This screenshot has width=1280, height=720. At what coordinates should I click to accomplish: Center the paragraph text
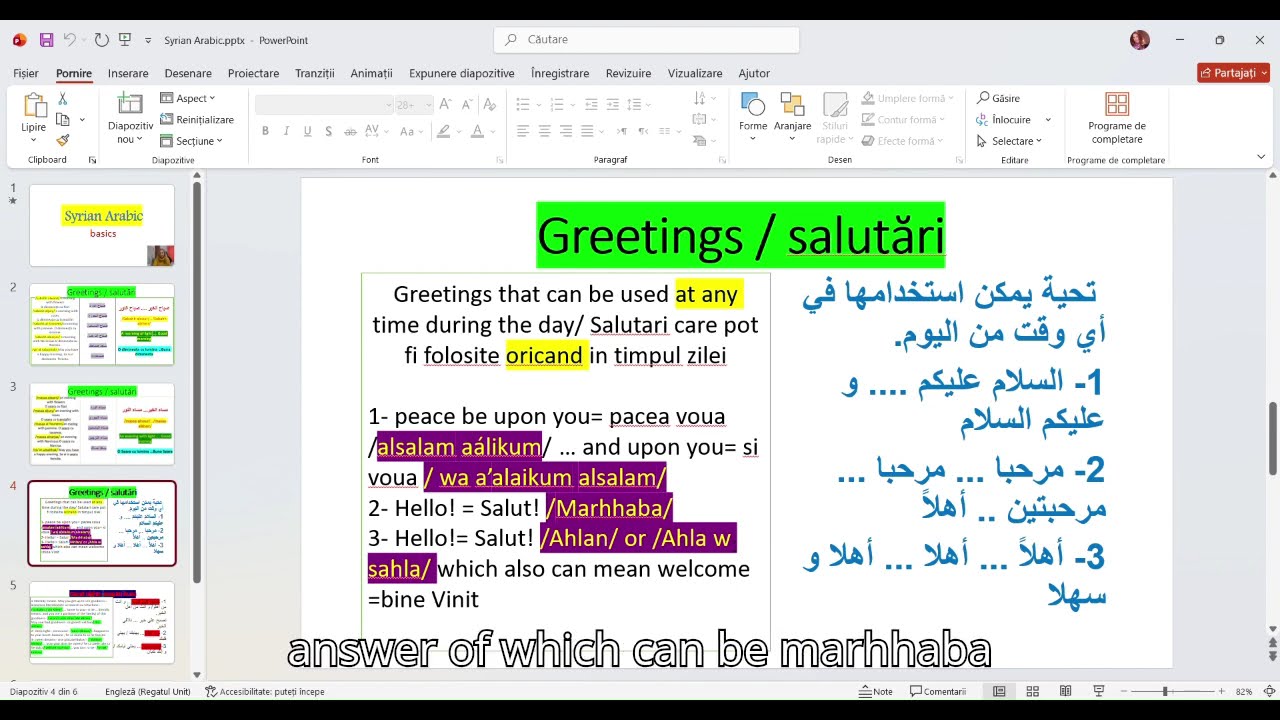click(x=545, y=131)
